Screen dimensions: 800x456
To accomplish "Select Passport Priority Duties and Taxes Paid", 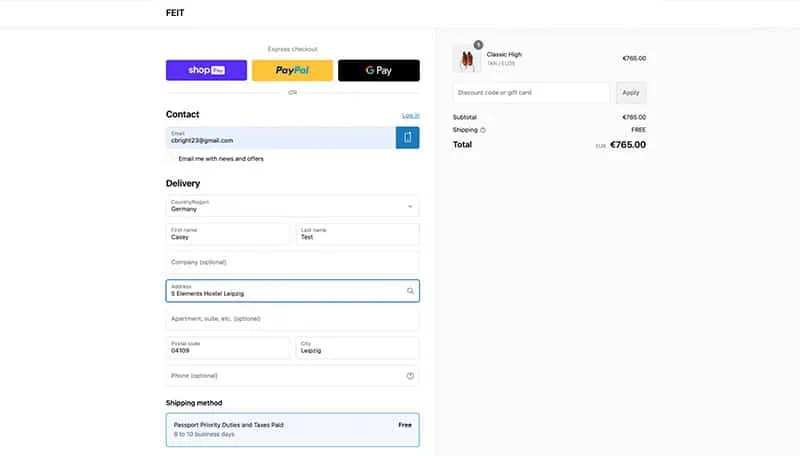I will coord(292,429).
